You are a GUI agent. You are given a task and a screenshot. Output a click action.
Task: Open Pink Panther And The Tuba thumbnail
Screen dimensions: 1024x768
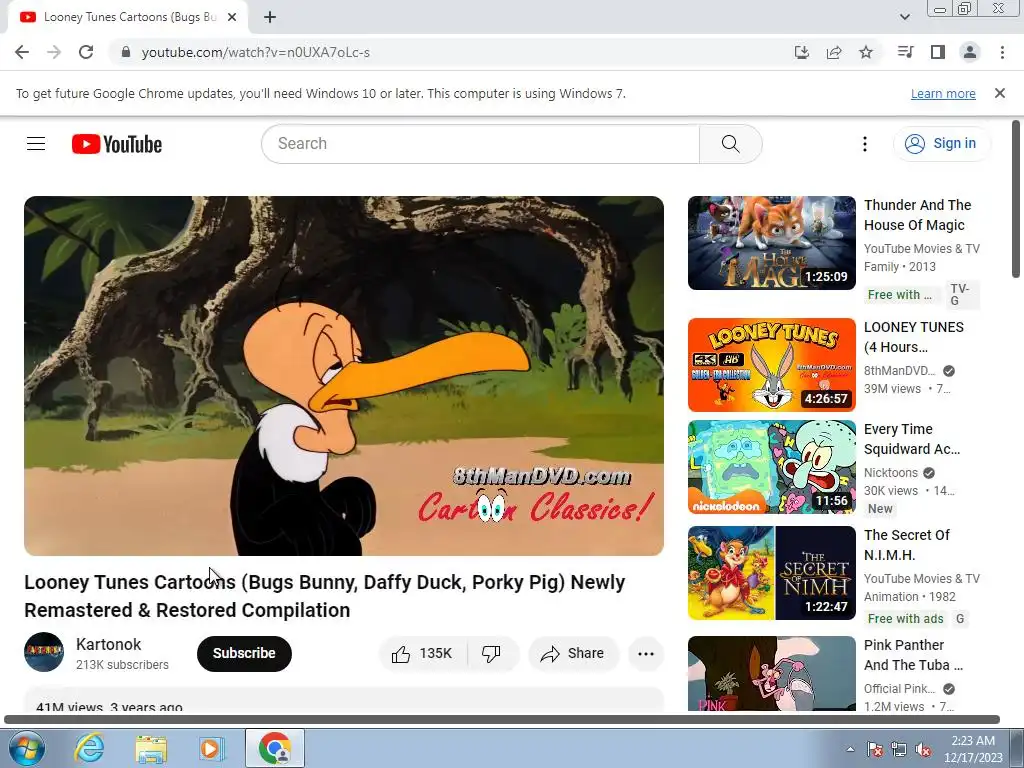(771, 673)
